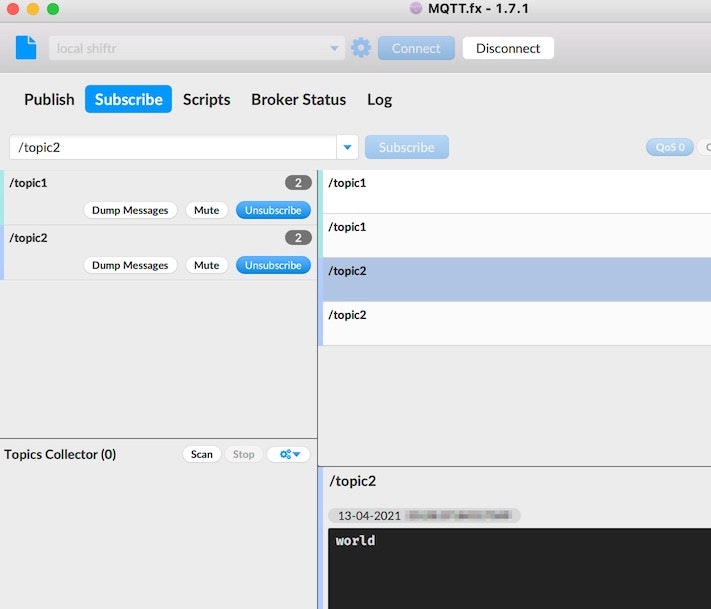The height and width of the screenshot is (609, 711).
Task: Select the first /topic1 received message
Action: [515, 192]
